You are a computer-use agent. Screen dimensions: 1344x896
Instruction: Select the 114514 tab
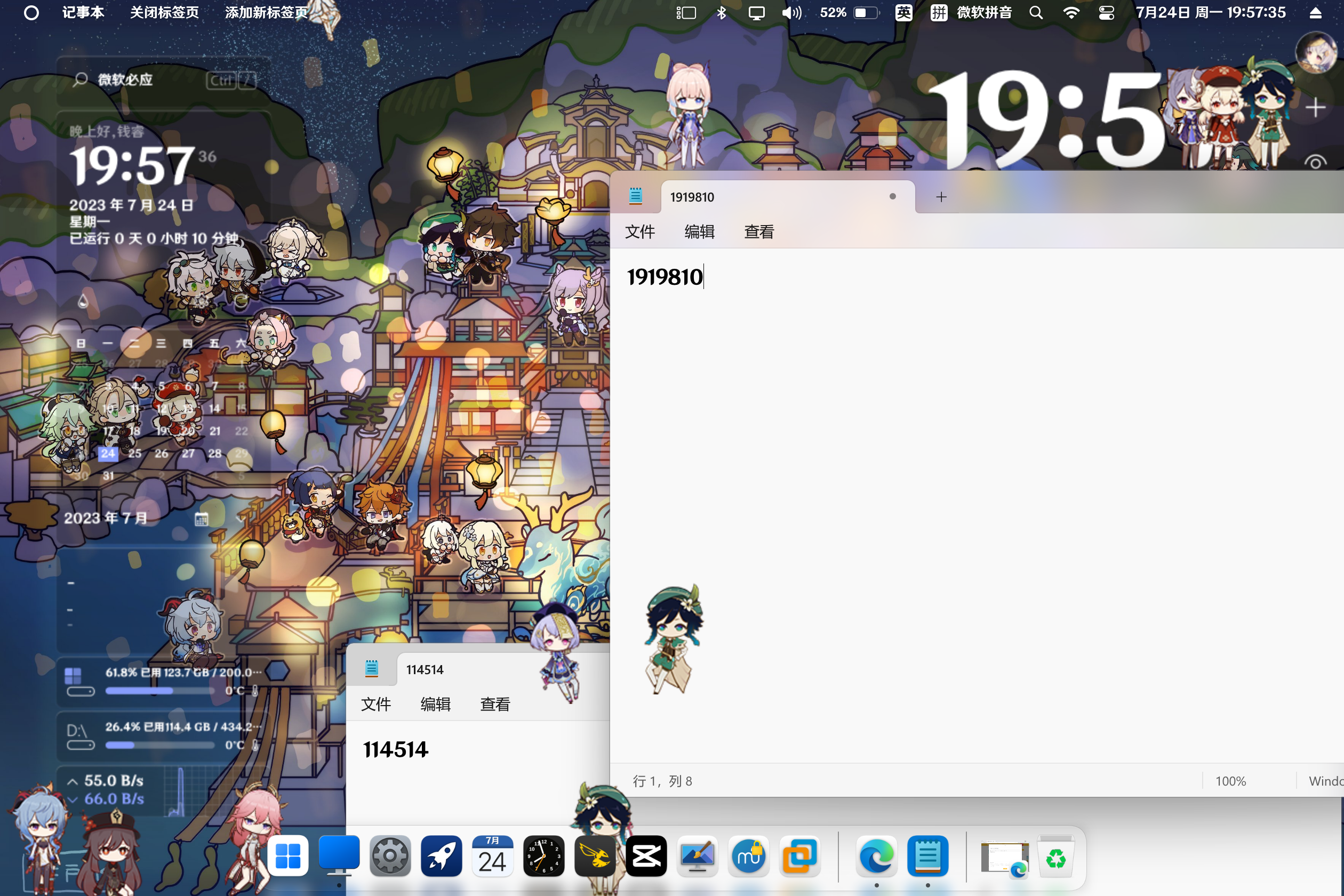(x=503, y=669)
